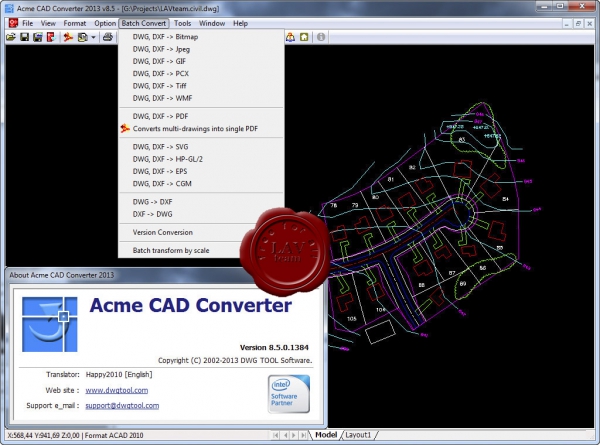Viewport: 600px width, 445px height.
Task: Click the Open file toolbar icon
Action: pyautogui.click(x=11, y=37)
